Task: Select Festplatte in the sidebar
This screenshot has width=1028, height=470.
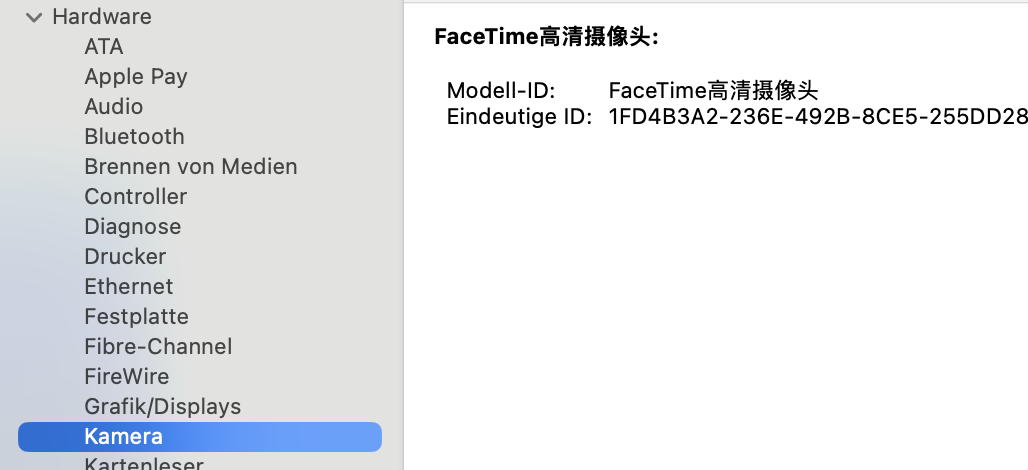Action: tap(136, 317)
